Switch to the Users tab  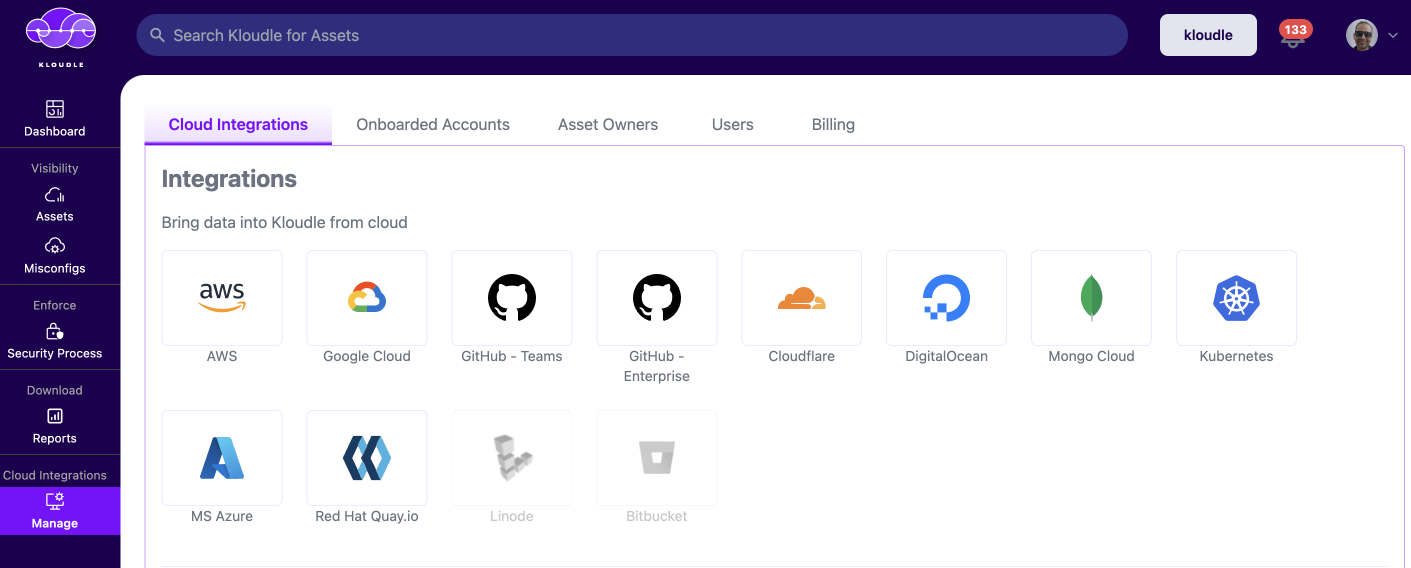coord(733,125)
